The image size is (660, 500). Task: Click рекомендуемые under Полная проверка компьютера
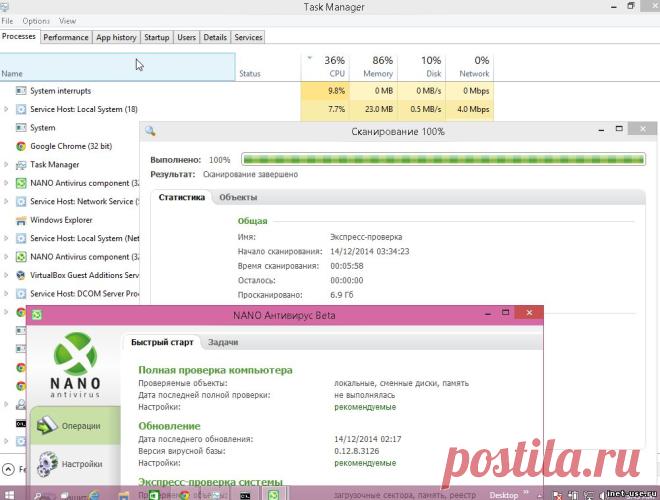tap(365, 407)
